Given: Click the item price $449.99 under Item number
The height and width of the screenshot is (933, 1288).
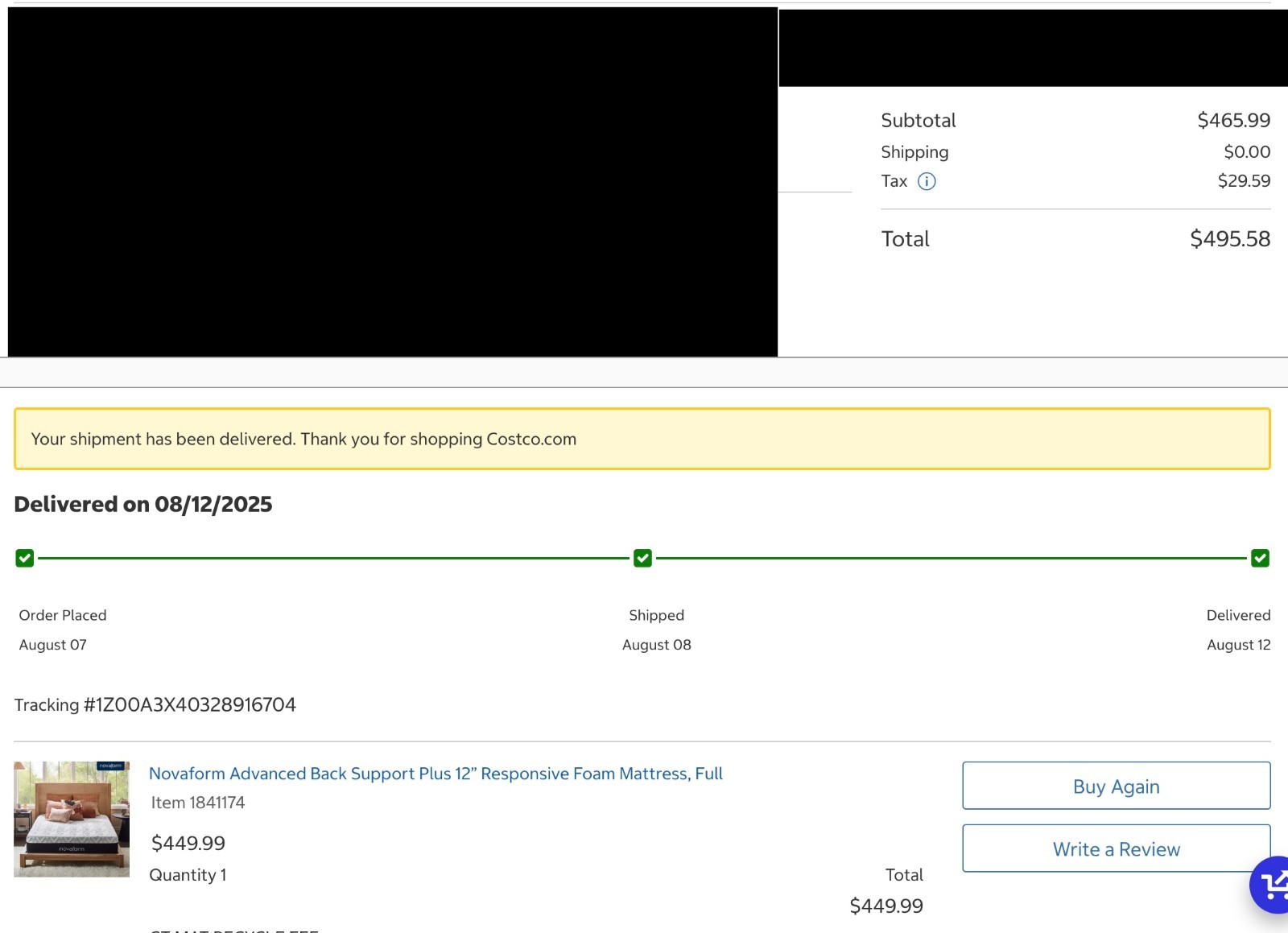Looking at the screenshot, I should [x=188, y=843].
